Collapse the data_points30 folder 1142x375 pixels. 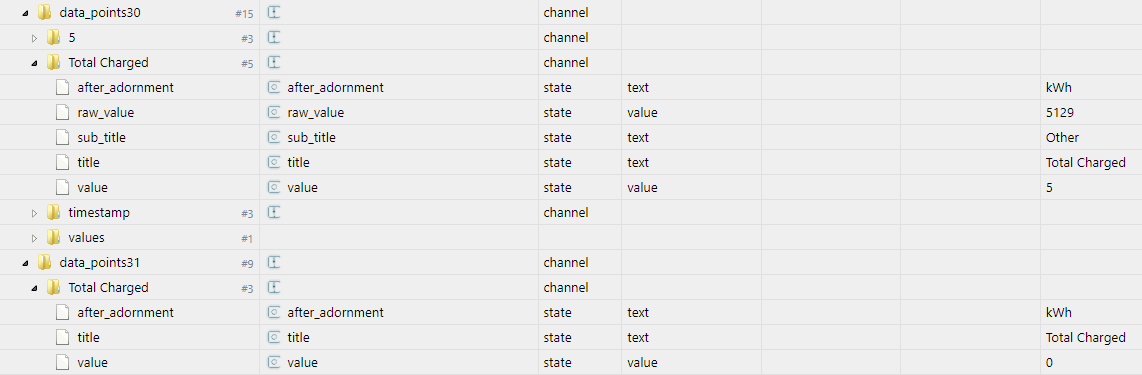pyautogui.click(x=25, y=12)
